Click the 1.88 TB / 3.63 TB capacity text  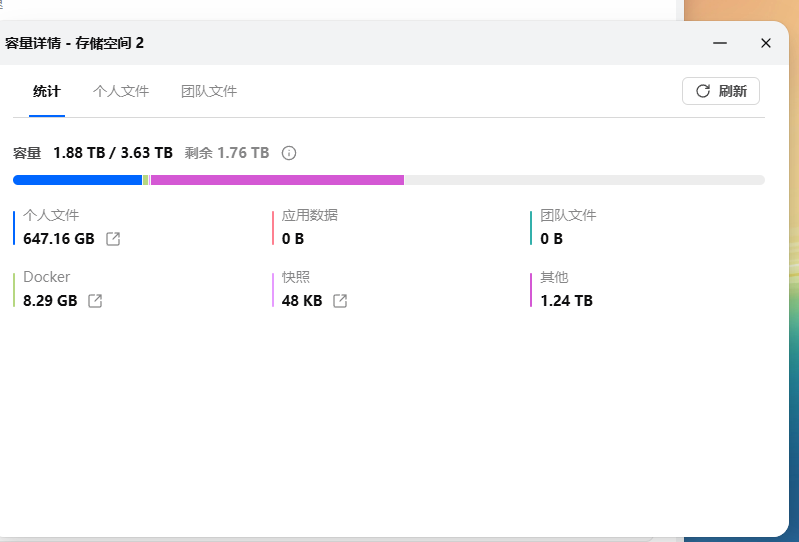(x=113, y=153)
